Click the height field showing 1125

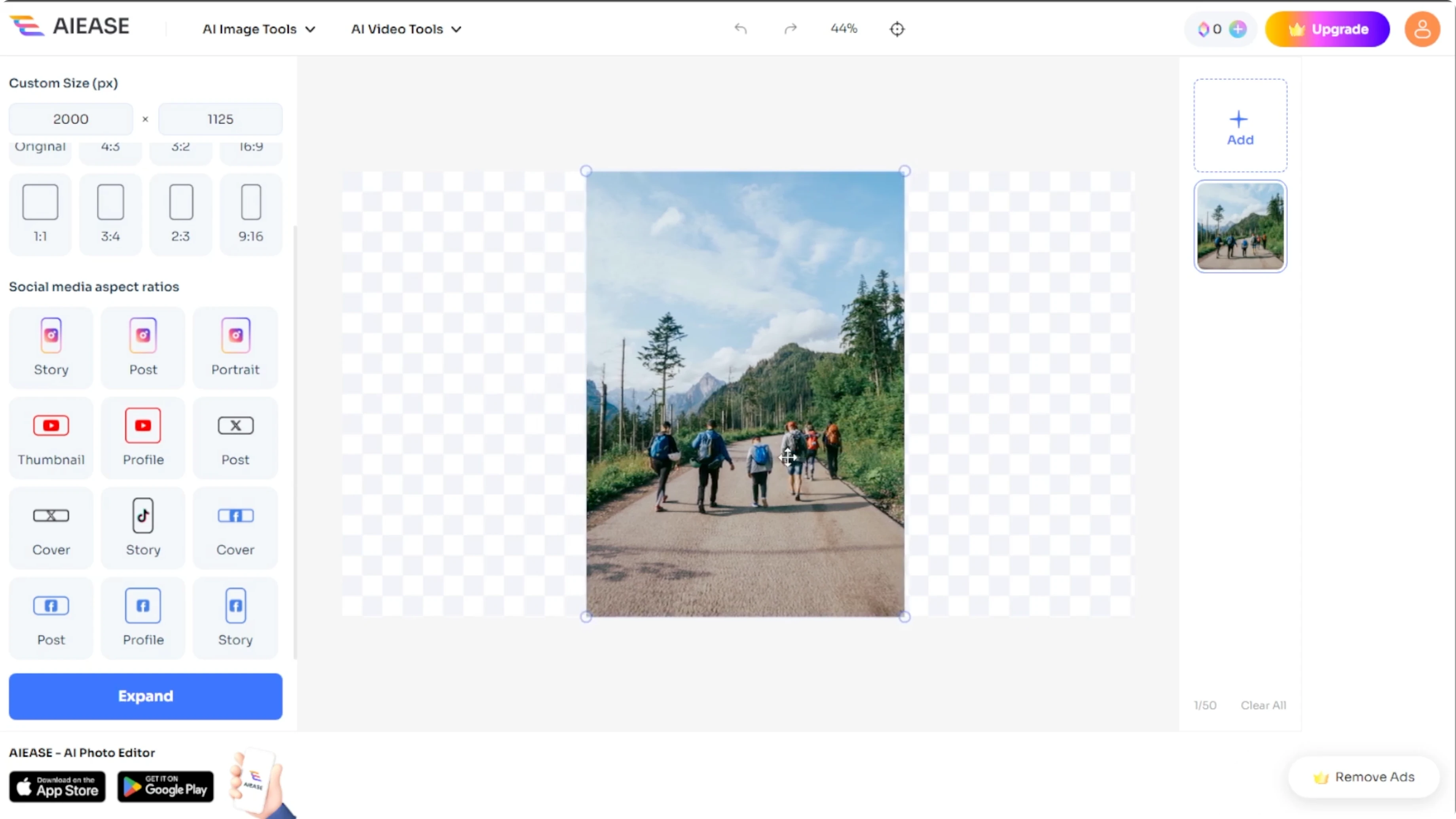pyautogui.click(x=220, y=119)
